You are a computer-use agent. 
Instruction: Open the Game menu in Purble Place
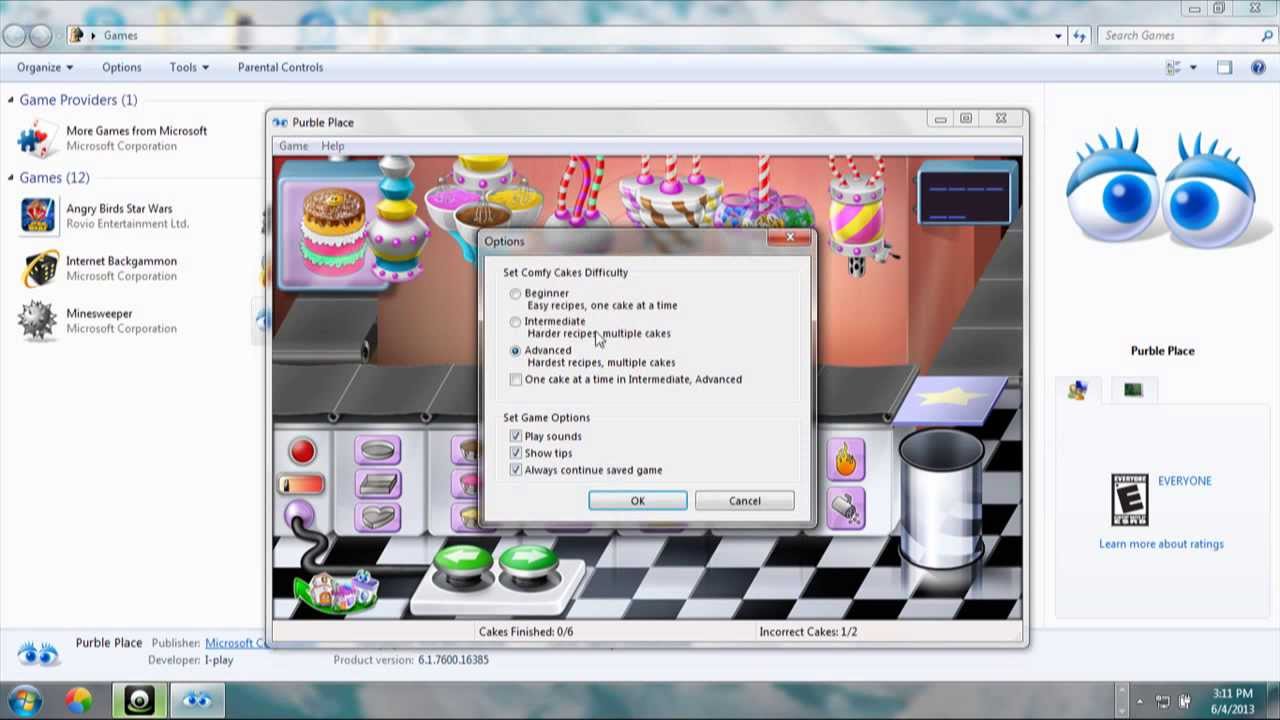pyautogui.click(x=293, y=146)
